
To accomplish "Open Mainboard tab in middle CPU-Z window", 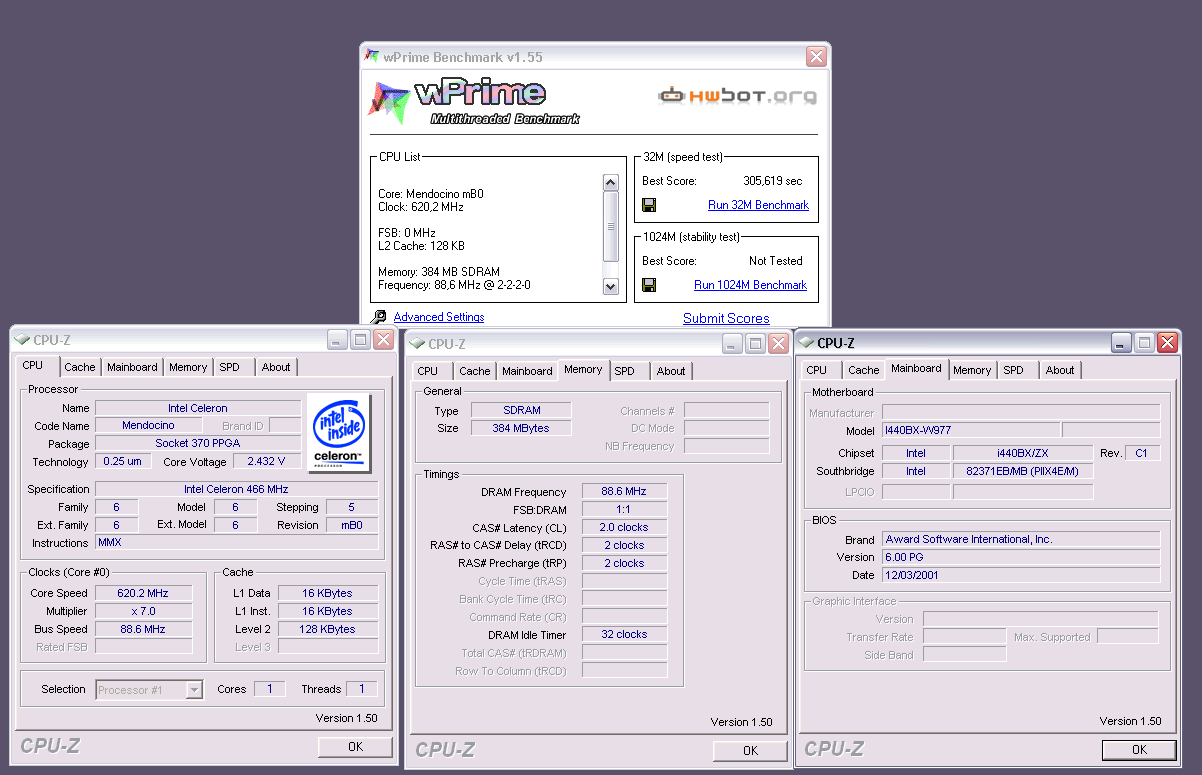I will [x=527, y=371].
